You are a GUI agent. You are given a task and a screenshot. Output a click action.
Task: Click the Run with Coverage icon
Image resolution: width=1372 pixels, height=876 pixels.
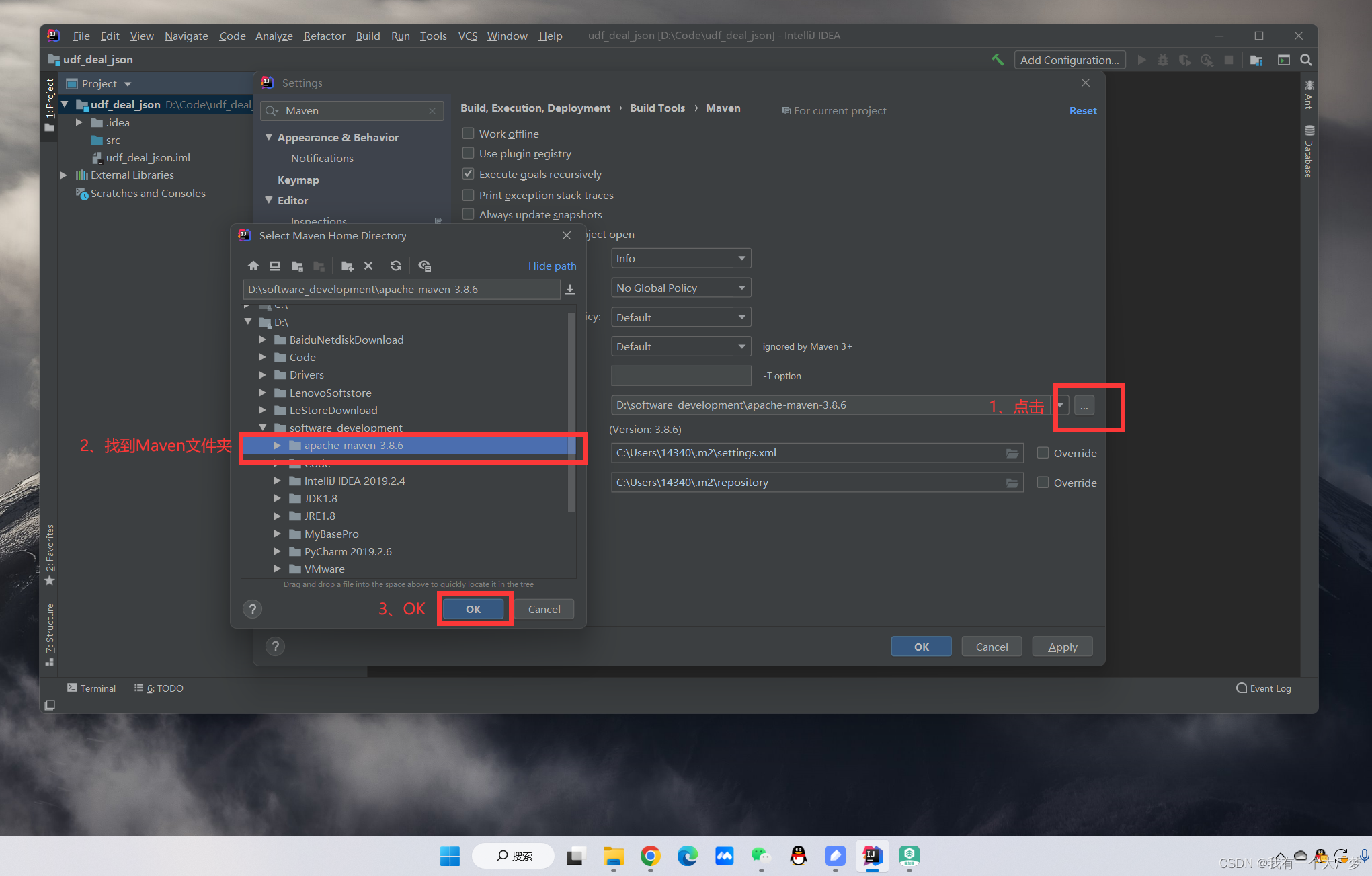point(1185,60)
